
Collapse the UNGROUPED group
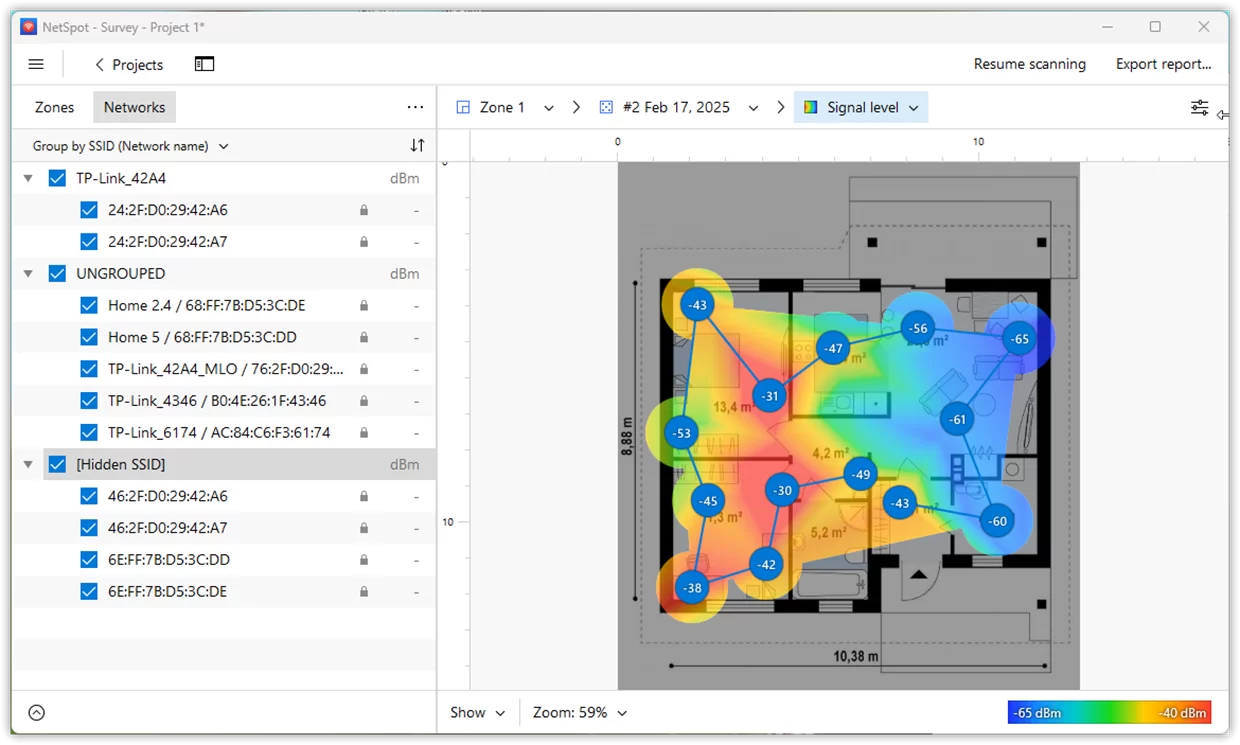(x=28, y=273)
